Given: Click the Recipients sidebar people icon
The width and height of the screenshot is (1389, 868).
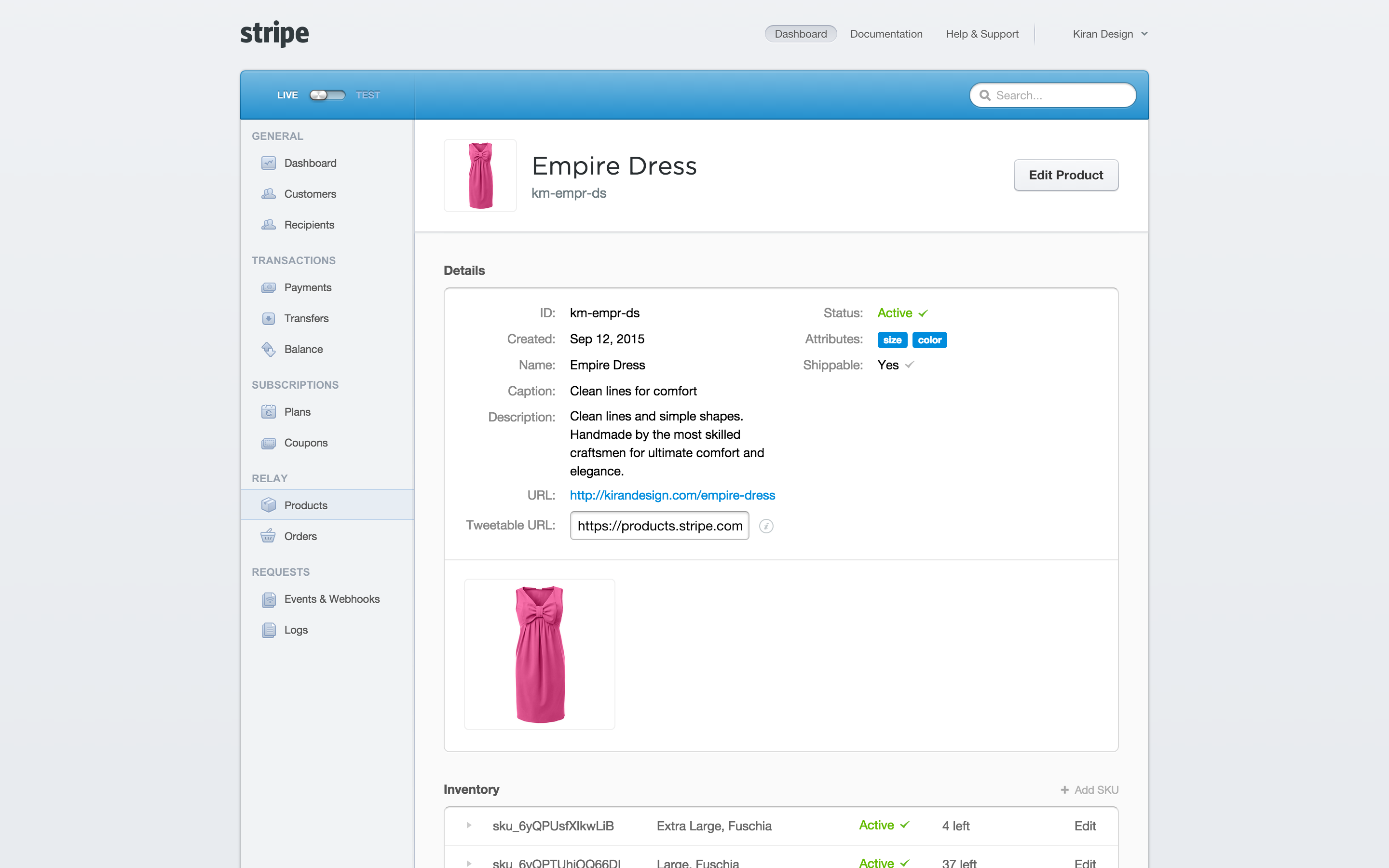Looking at the screenshot, I should (269, 224).
